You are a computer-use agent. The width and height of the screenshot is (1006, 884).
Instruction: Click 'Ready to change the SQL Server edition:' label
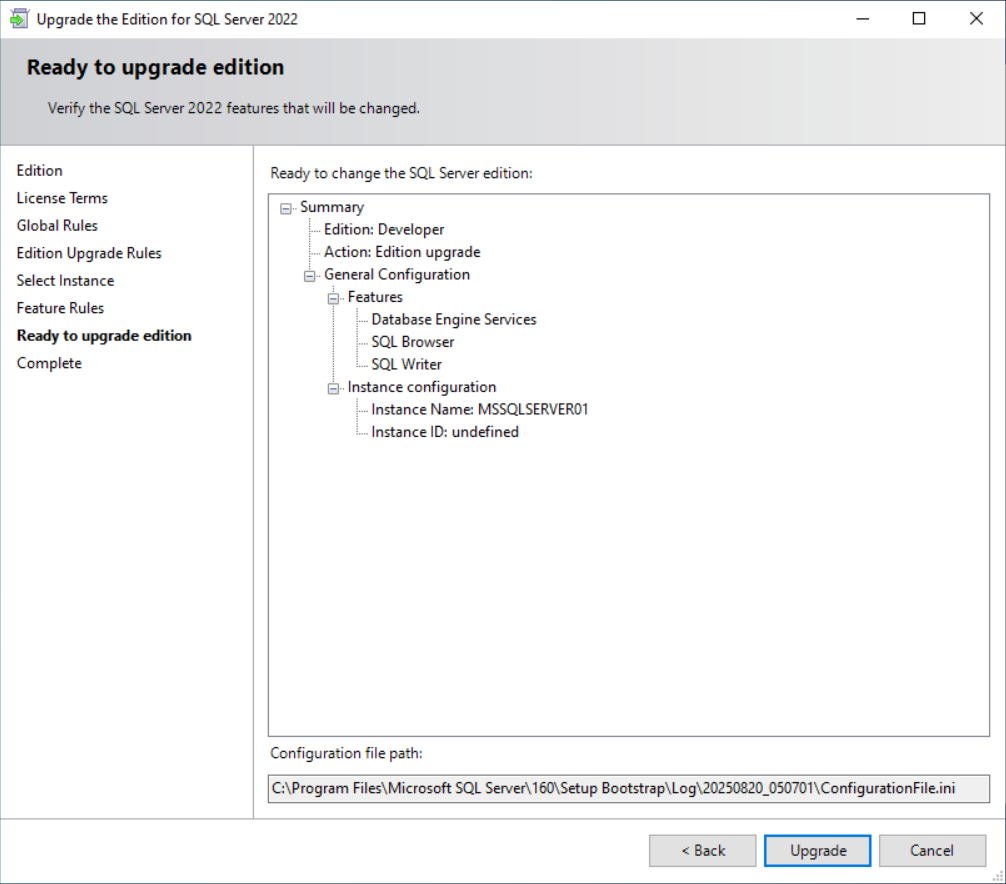pyautogui.click(x=401, y=173)
